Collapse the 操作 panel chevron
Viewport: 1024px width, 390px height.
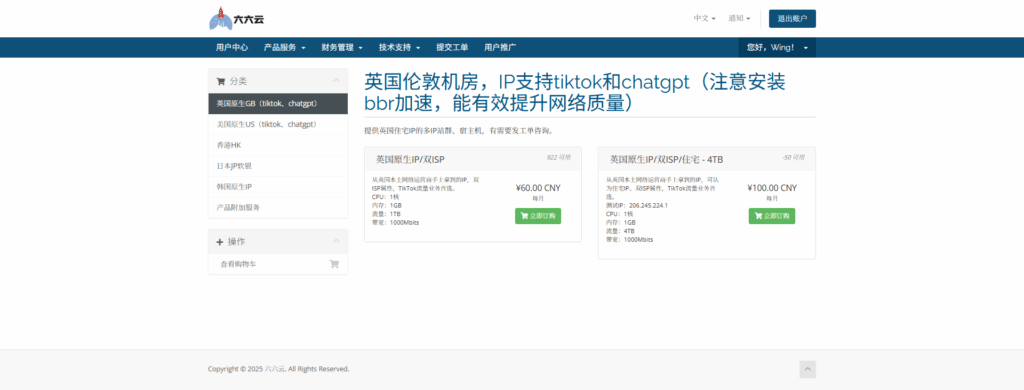coord(336,241)
